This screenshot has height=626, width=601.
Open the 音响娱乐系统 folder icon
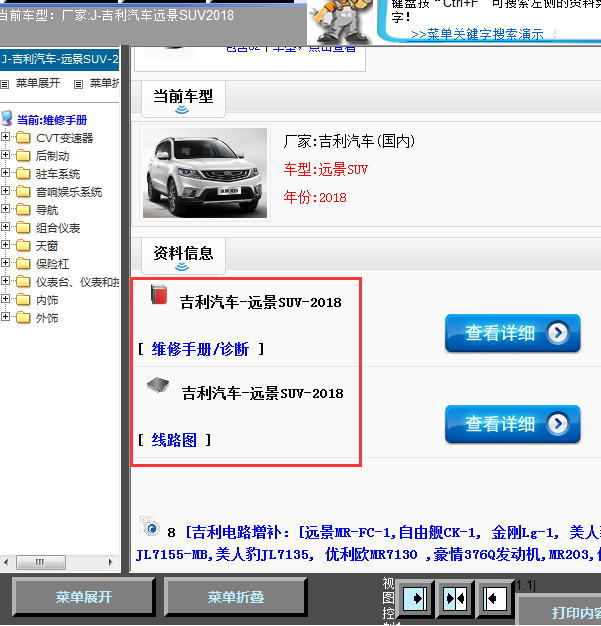tap(23, 192)
